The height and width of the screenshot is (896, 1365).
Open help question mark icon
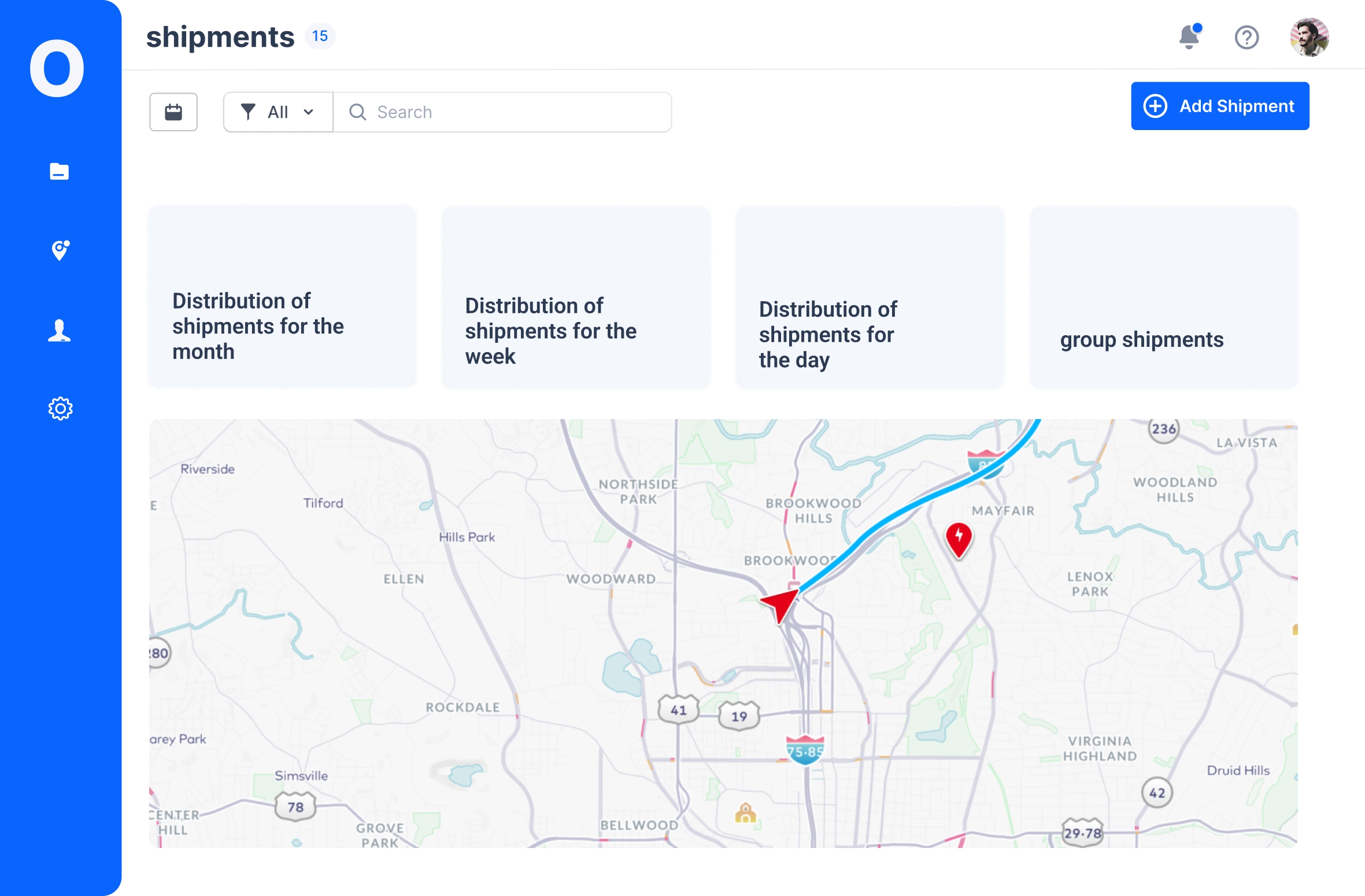[x=1246, y=38]
